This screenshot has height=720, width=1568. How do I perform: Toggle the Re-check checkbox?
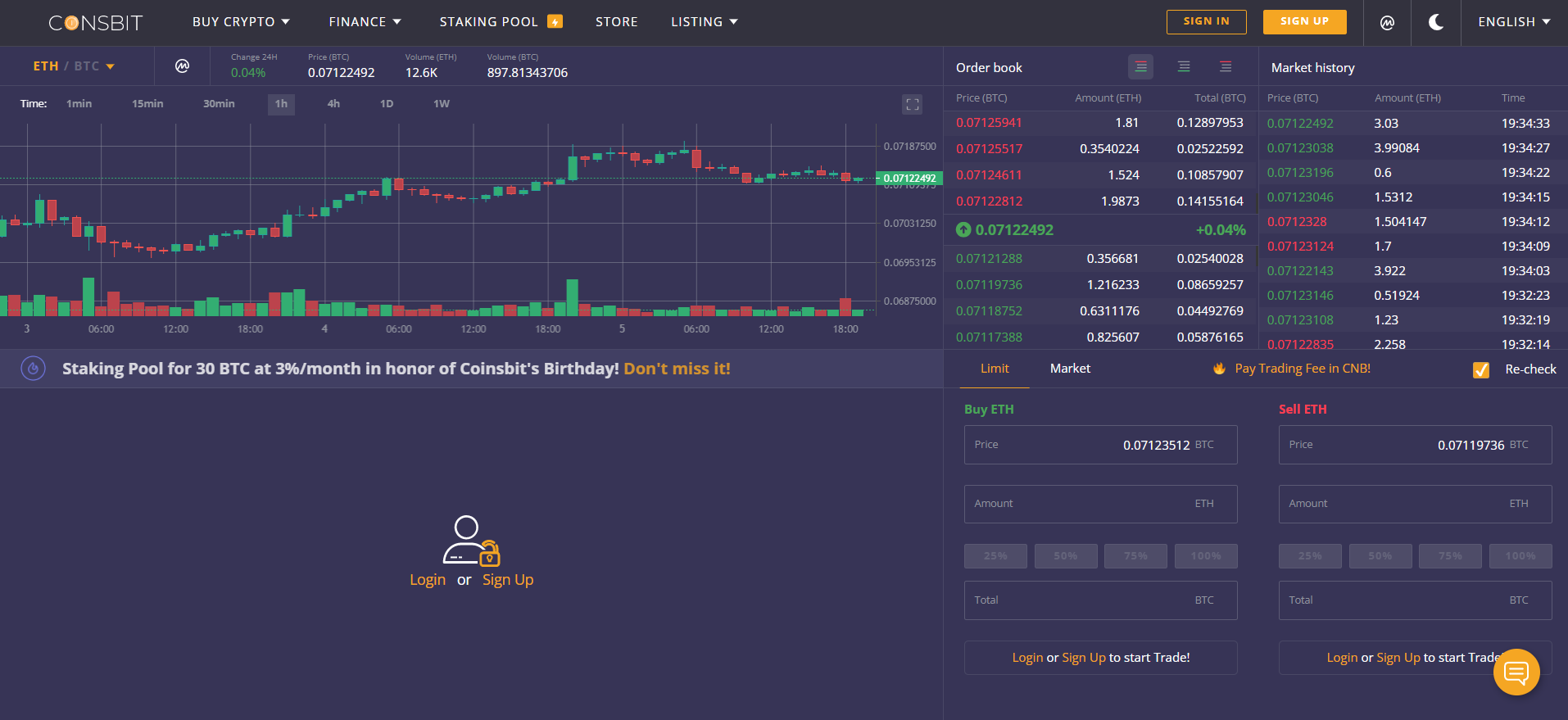(1481, 369)
